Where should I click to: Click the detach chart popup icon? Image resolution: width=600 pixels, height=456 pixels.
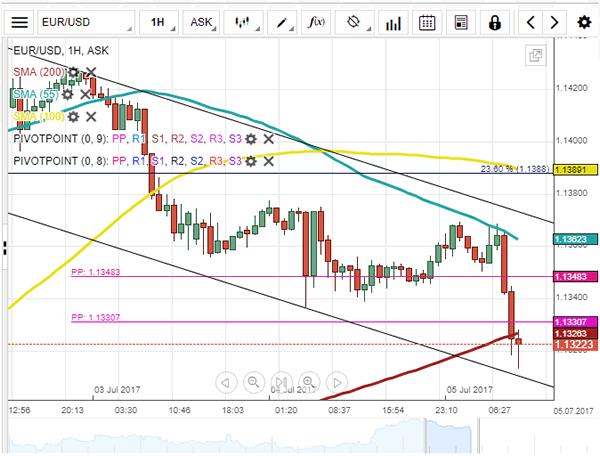[x=535, y=55]
